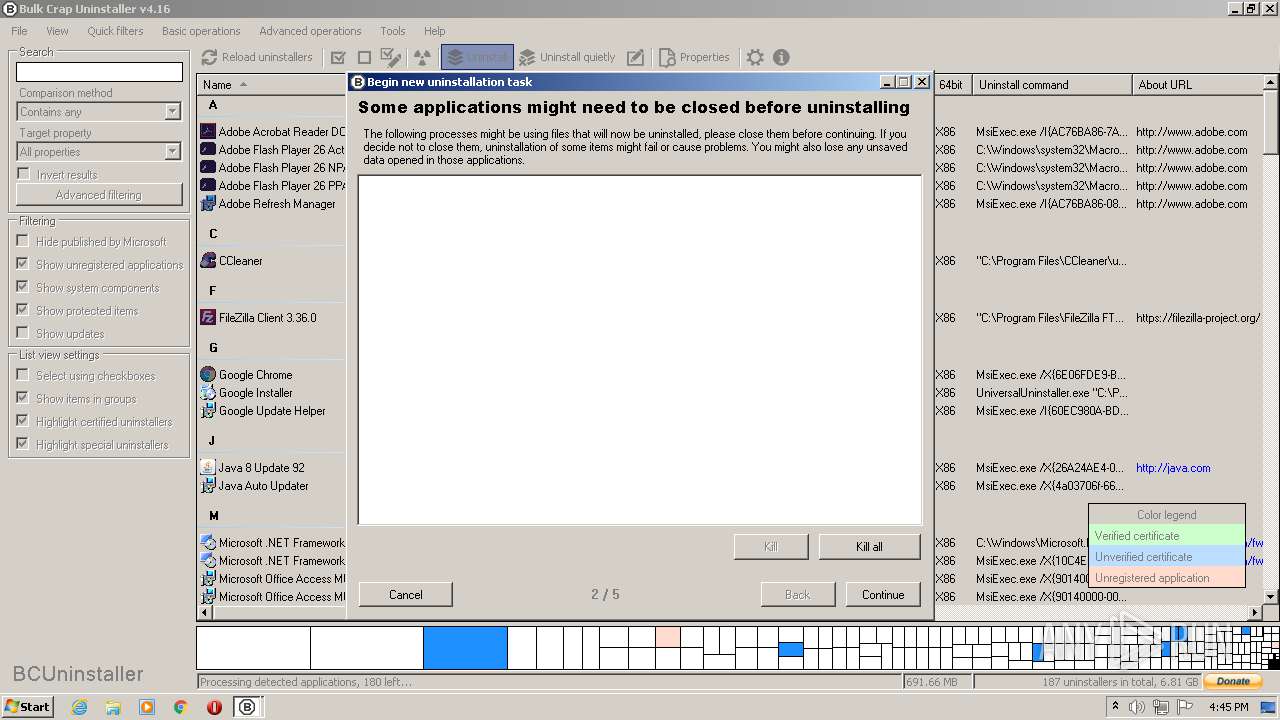Click the Google Chrome list entry icon
This screenshot has height=720, width=1280.
point(208,374)
